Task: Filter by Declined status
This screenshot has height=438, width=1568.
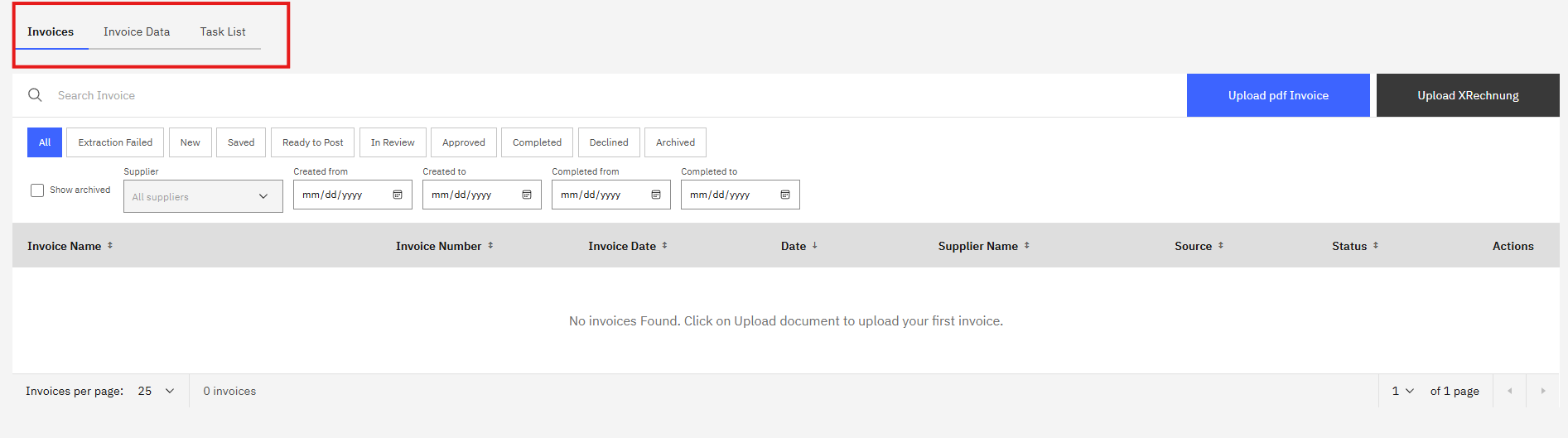Action: 609,142
